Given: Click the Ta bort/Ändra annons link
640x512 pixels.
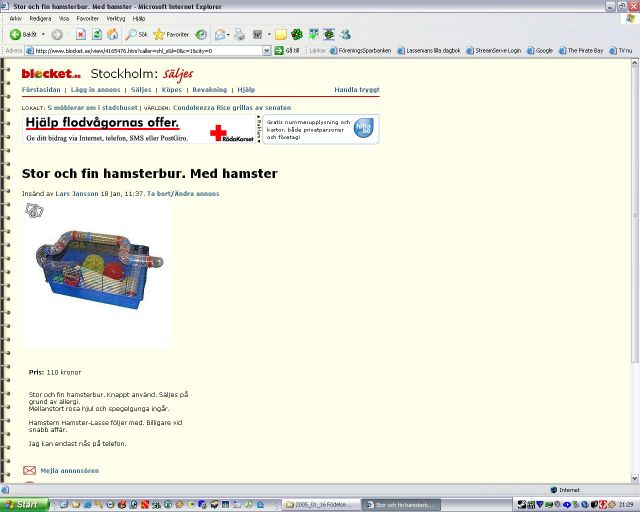Looking at the screenshot, I should click(x=183, y=194).
